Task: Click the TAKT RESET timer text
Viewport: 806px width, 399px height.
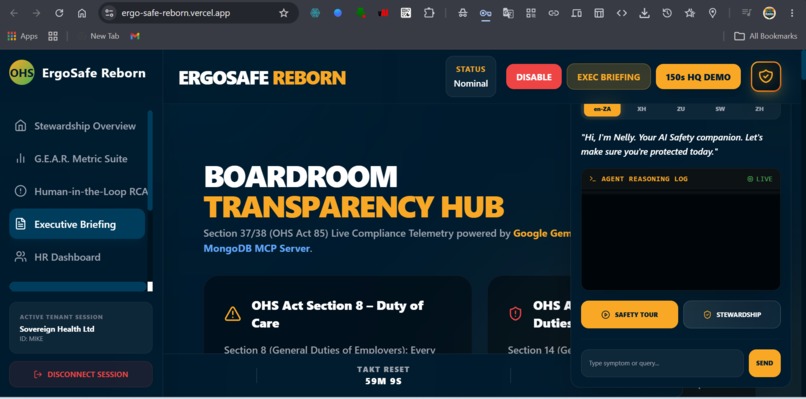Action: [x=383, y=376]
